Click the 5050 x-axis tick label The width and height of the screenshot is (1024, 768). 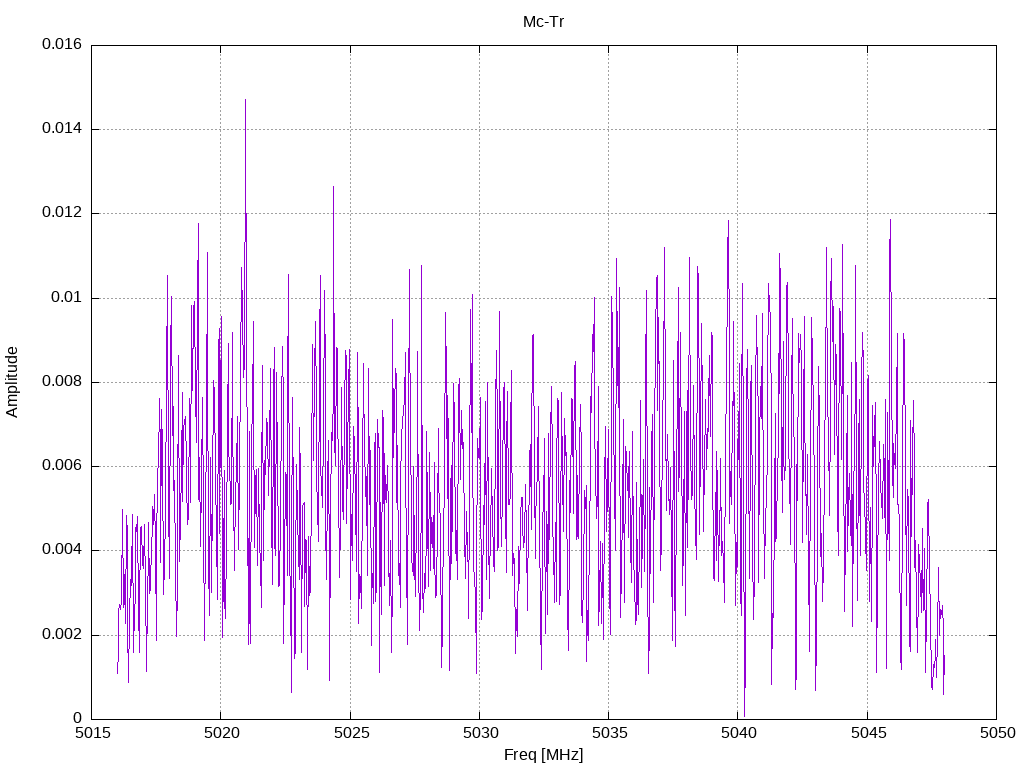click(997, 733)
